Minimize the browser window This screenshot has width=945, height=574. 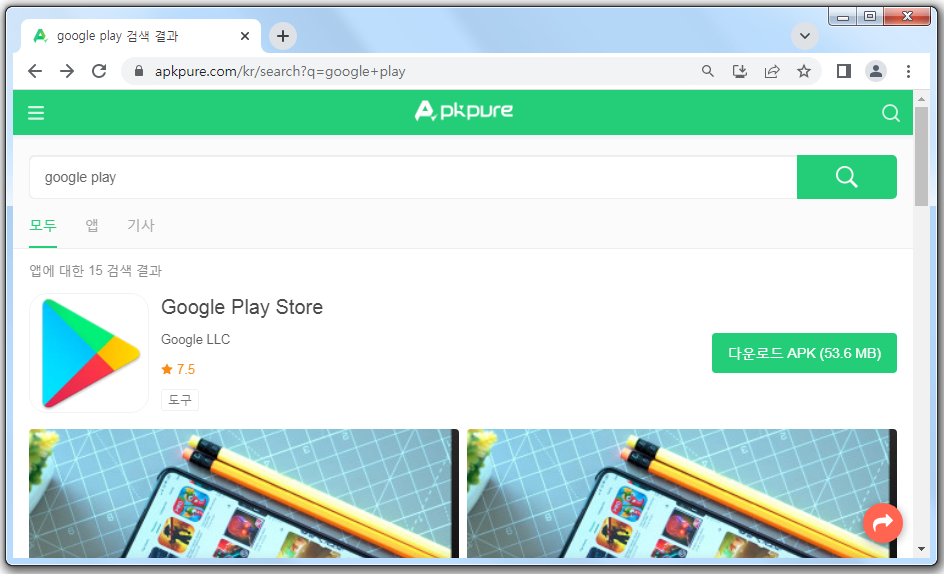pos(843,16)
